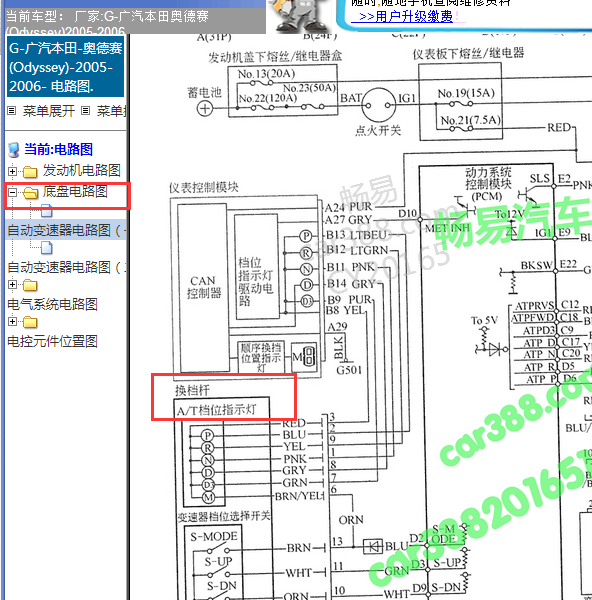Select the 电控元件位置图 label
The image size is (592, 600).
pos(52,341)
